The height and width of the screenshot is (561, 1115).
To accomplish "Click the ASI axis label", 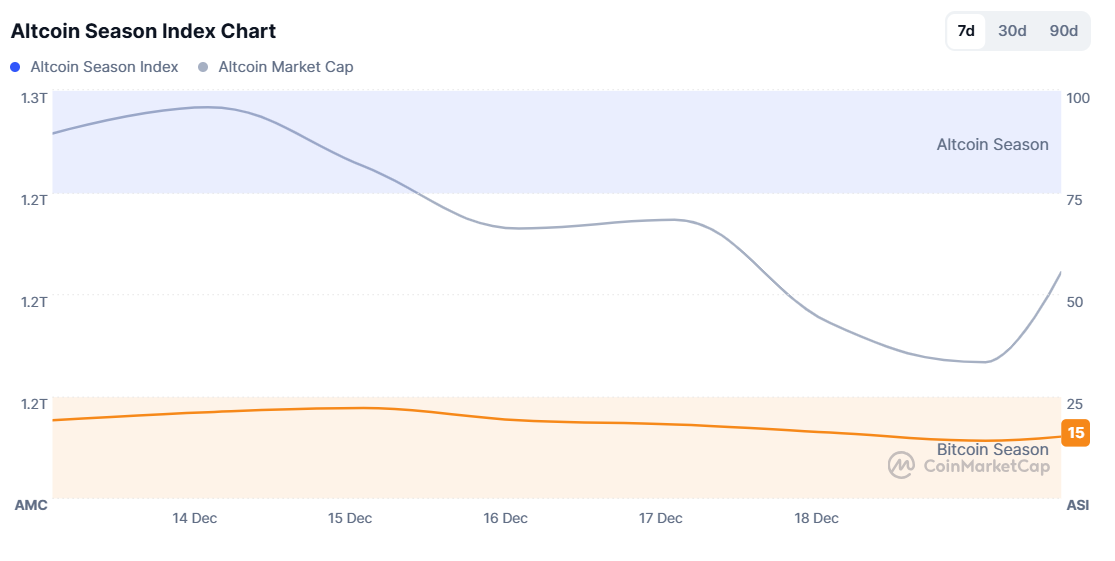I will pyautogui.click(x=1077, y=506).
